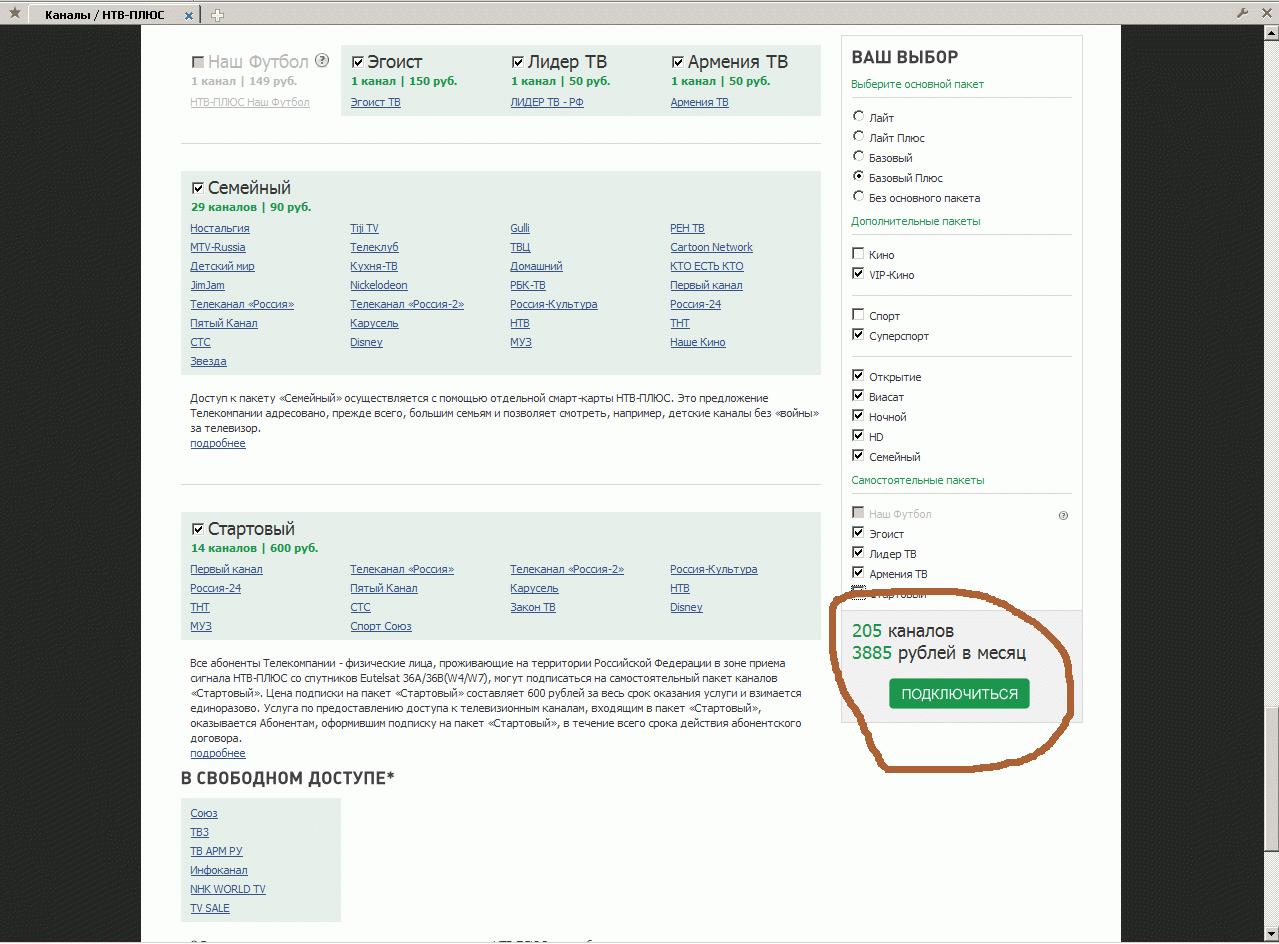Open the Tiji TV channel link
This screenshot has height=944, width=1279.
[x=364, y=228]
